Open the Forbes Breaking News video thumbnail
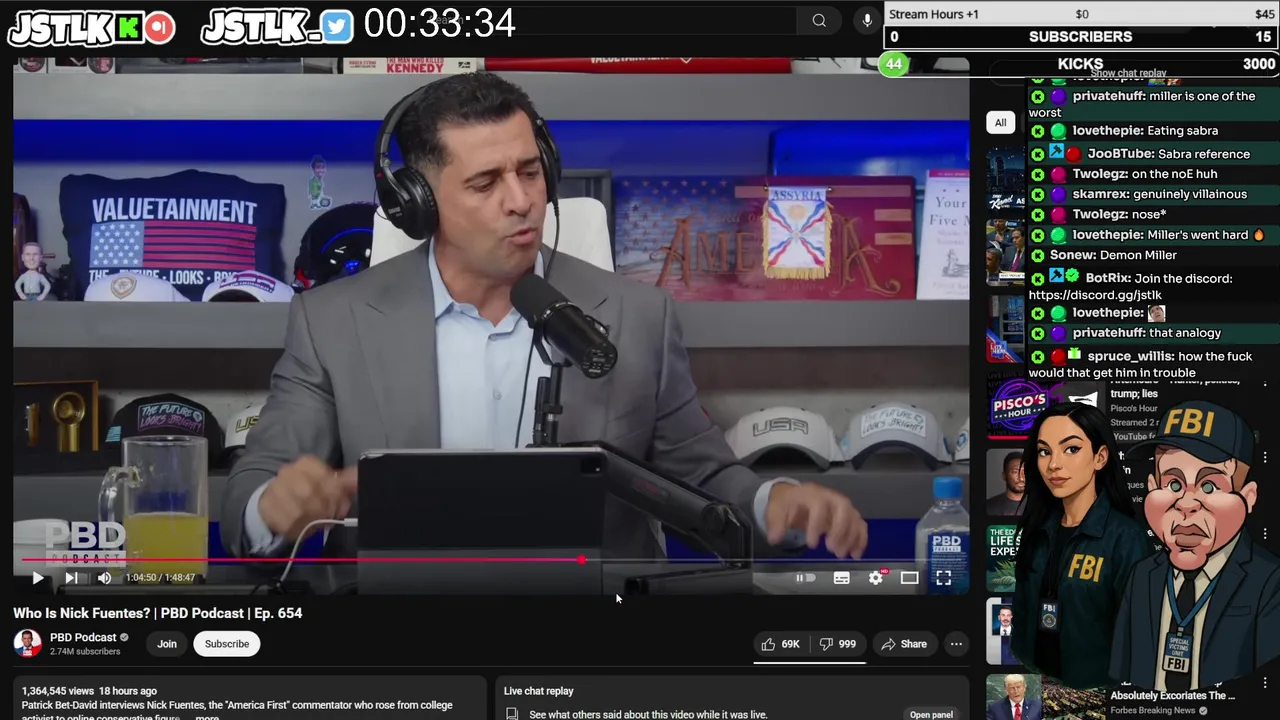This screenshot has height=720, width=1280. 1043,697
